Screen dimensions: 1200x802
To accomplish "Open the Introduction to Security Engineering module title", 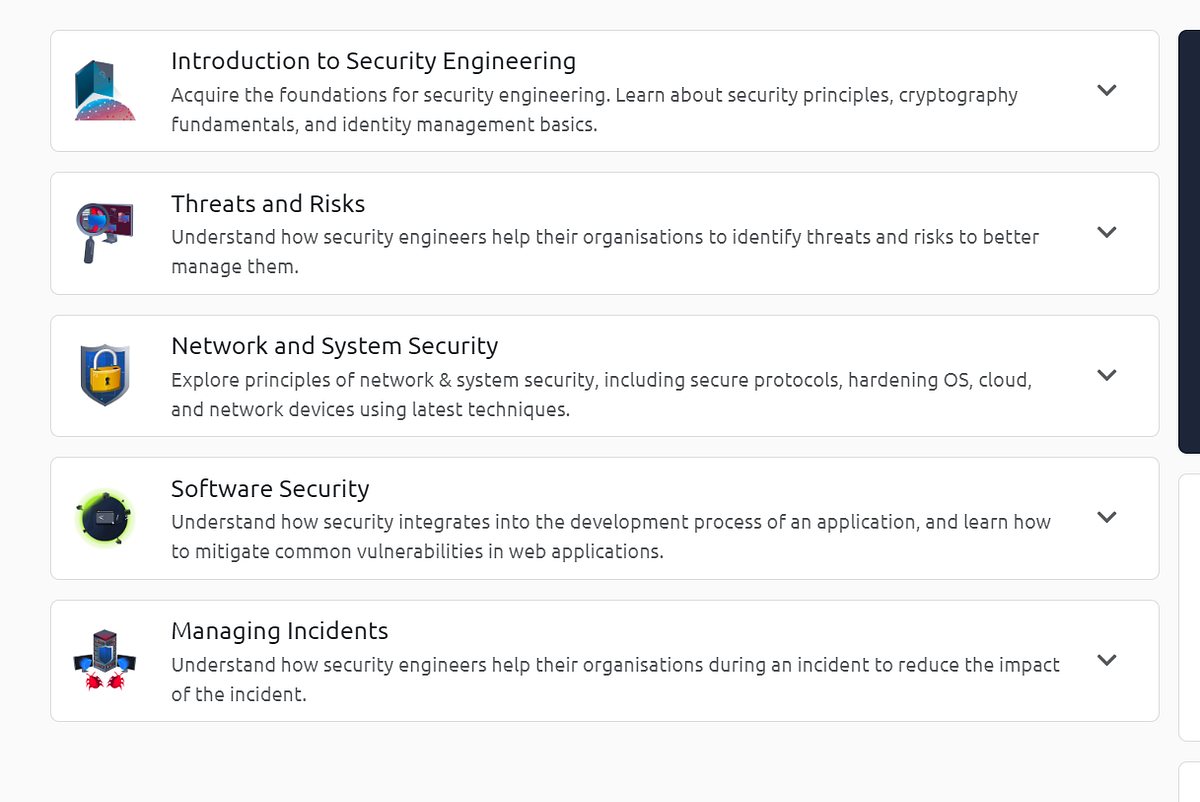I will (x=374, y=61).
